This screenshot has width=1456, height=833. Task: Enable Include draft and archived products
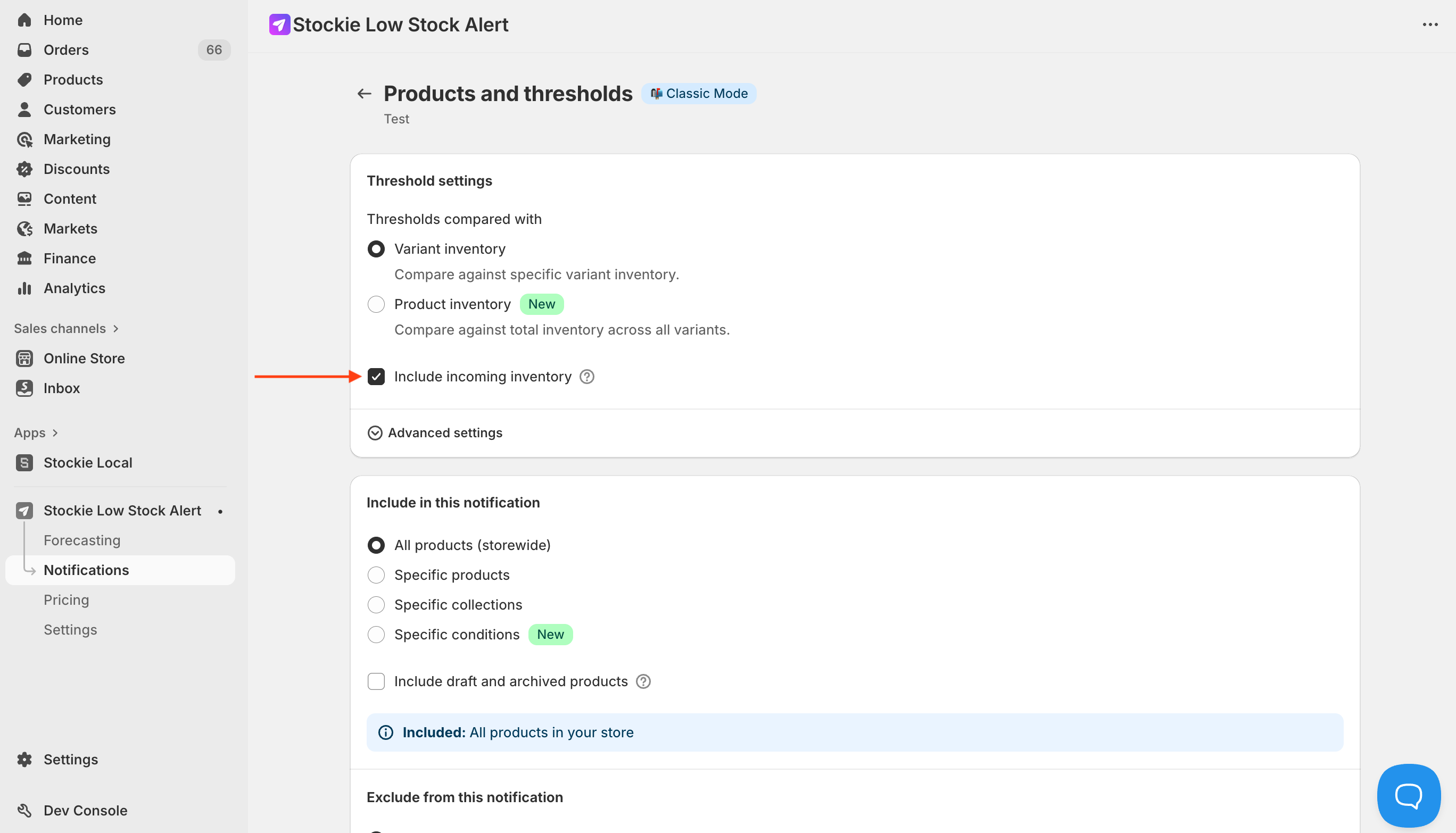(x=376, y=681)
